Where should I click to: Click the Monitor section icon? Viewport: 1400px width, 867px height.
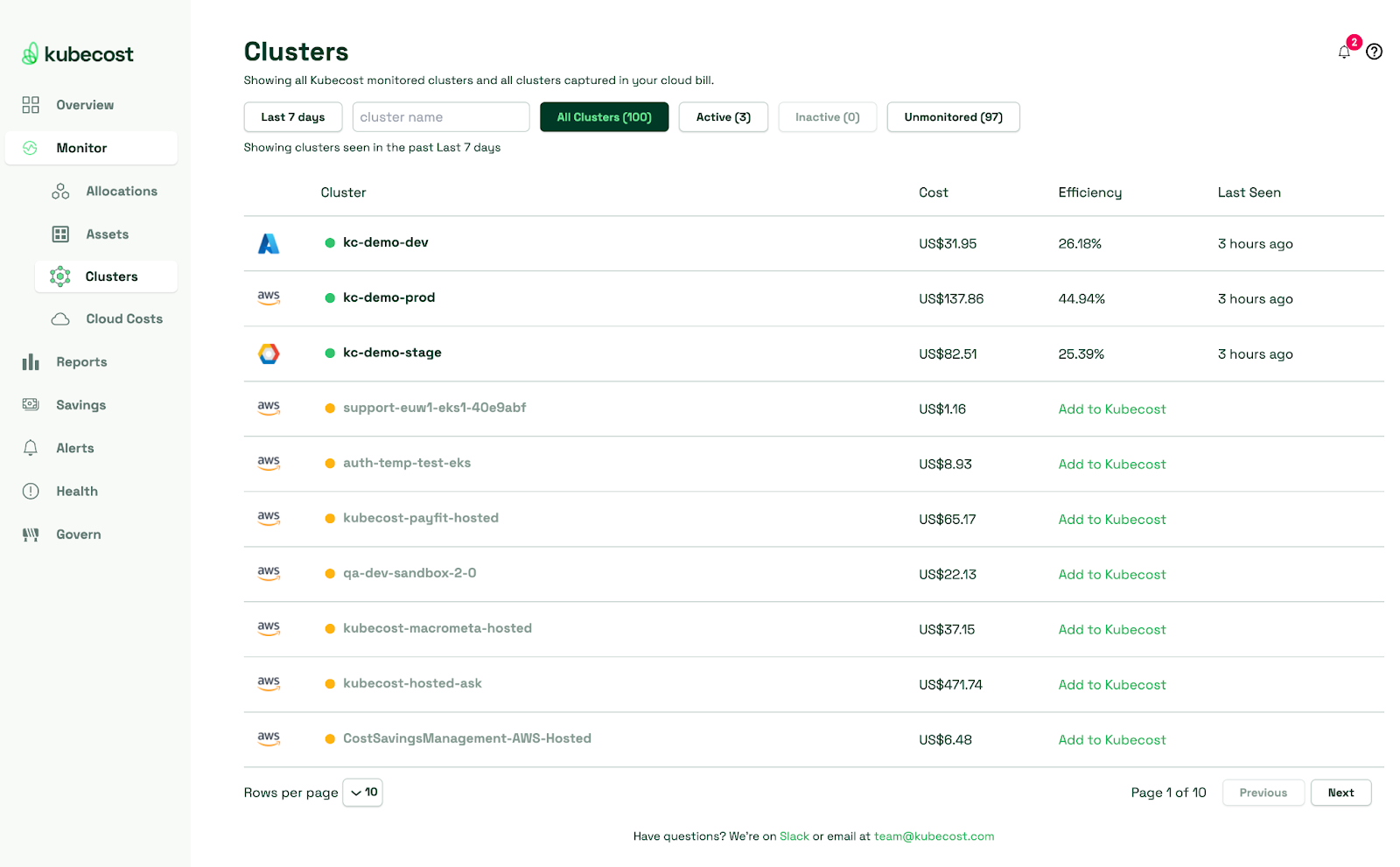30,148
